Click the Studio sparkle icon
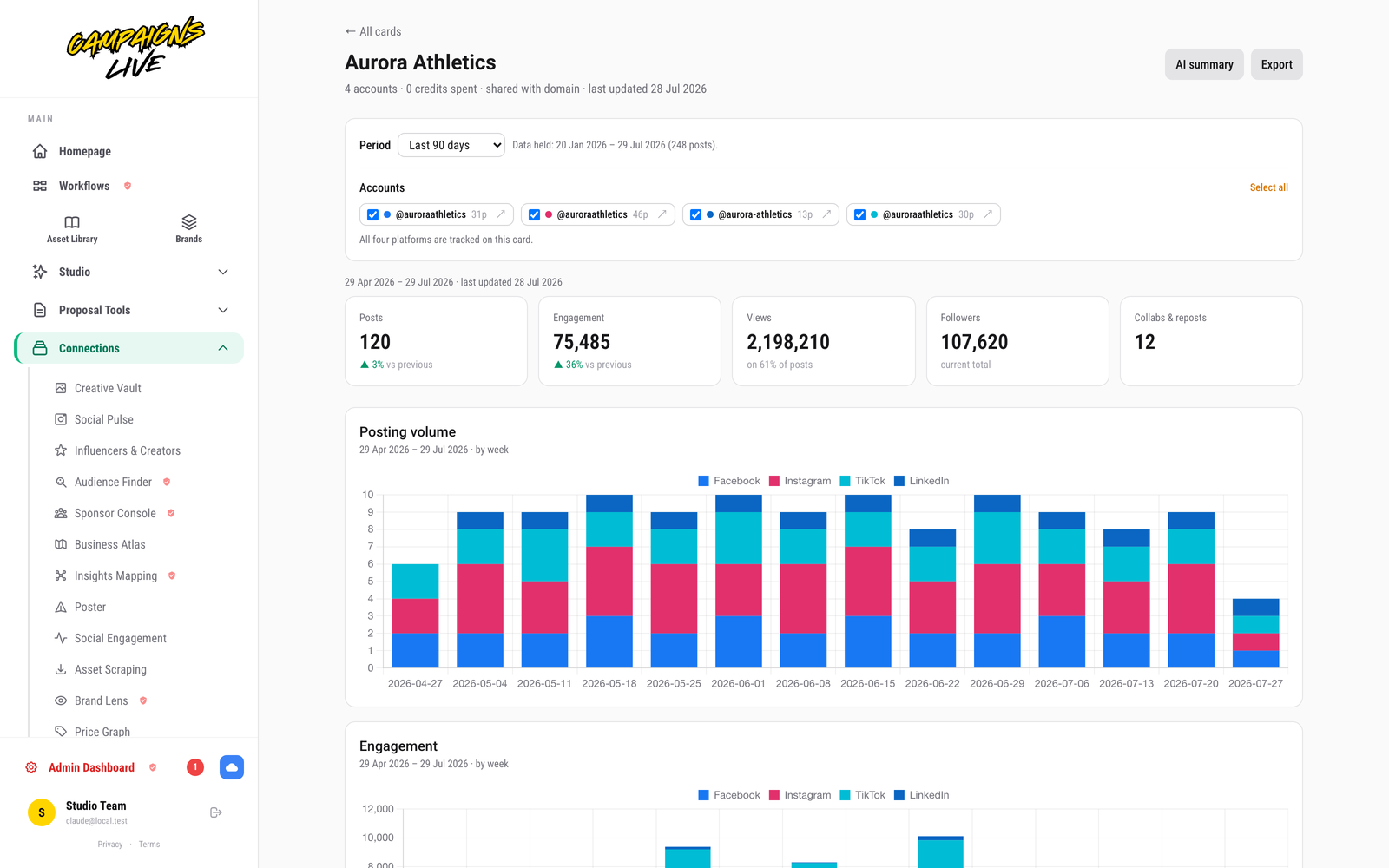Viewport: 1389px width, 868px height. (x=40, y=272)
